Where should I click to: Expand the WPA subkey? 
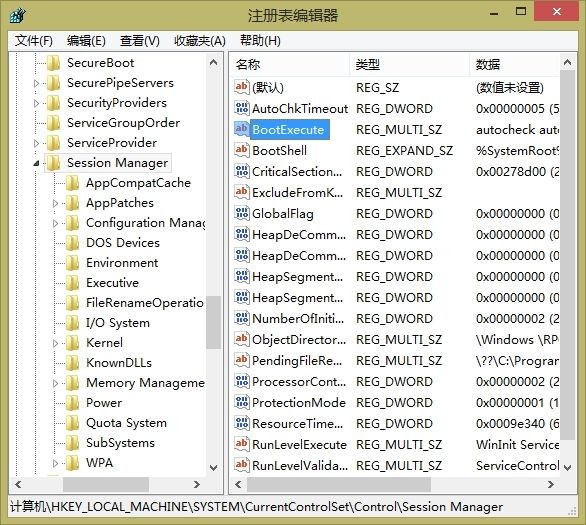(x=55, y=463)
